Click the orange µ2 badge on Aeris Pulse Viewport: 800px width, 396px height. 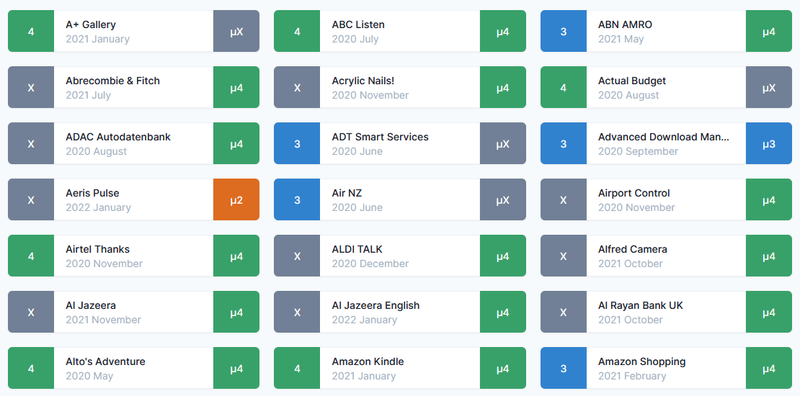coord(236,200)
